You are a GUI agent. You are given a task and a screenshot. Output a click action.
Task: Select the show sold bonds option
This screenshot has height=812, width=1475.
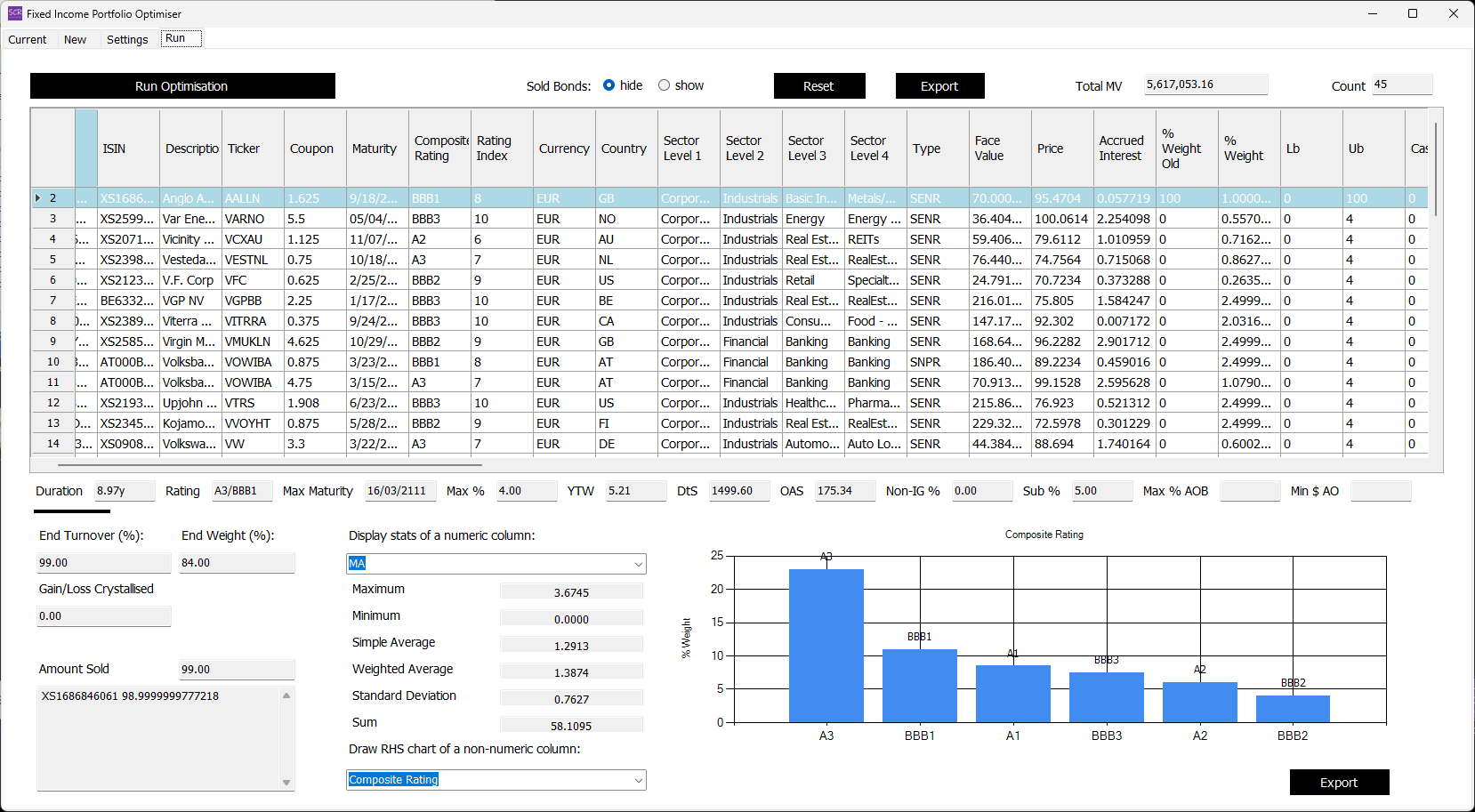coord(664,85)
